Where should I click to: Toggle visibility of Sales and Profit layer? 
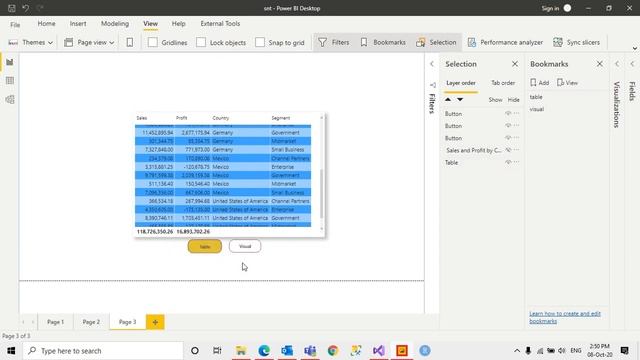[x=508, y=150]
